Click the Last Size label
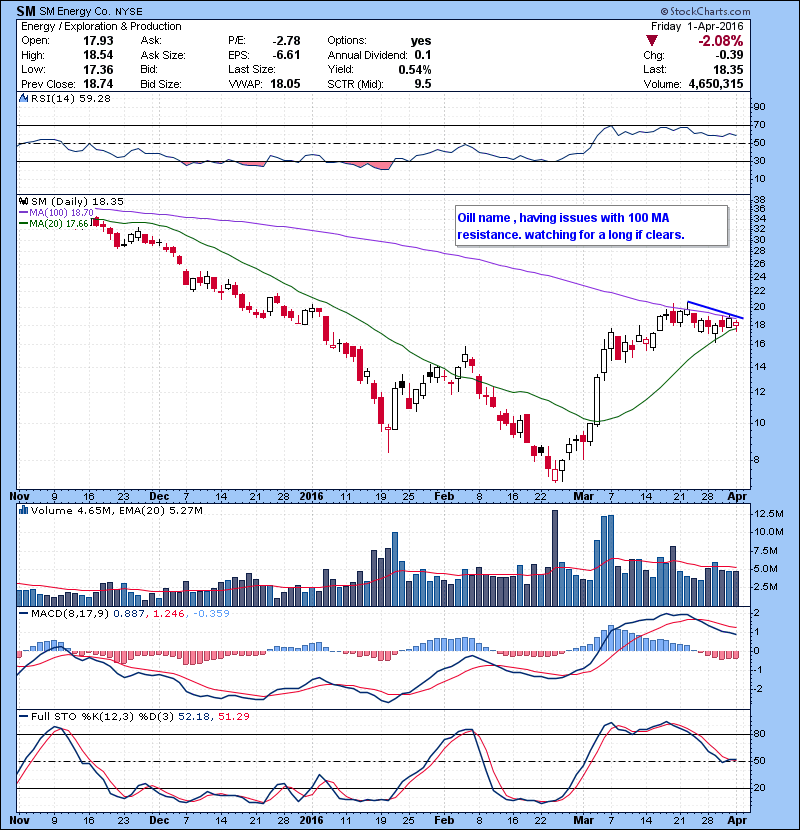Screen dimensions: 800x830 click(251, 69)
